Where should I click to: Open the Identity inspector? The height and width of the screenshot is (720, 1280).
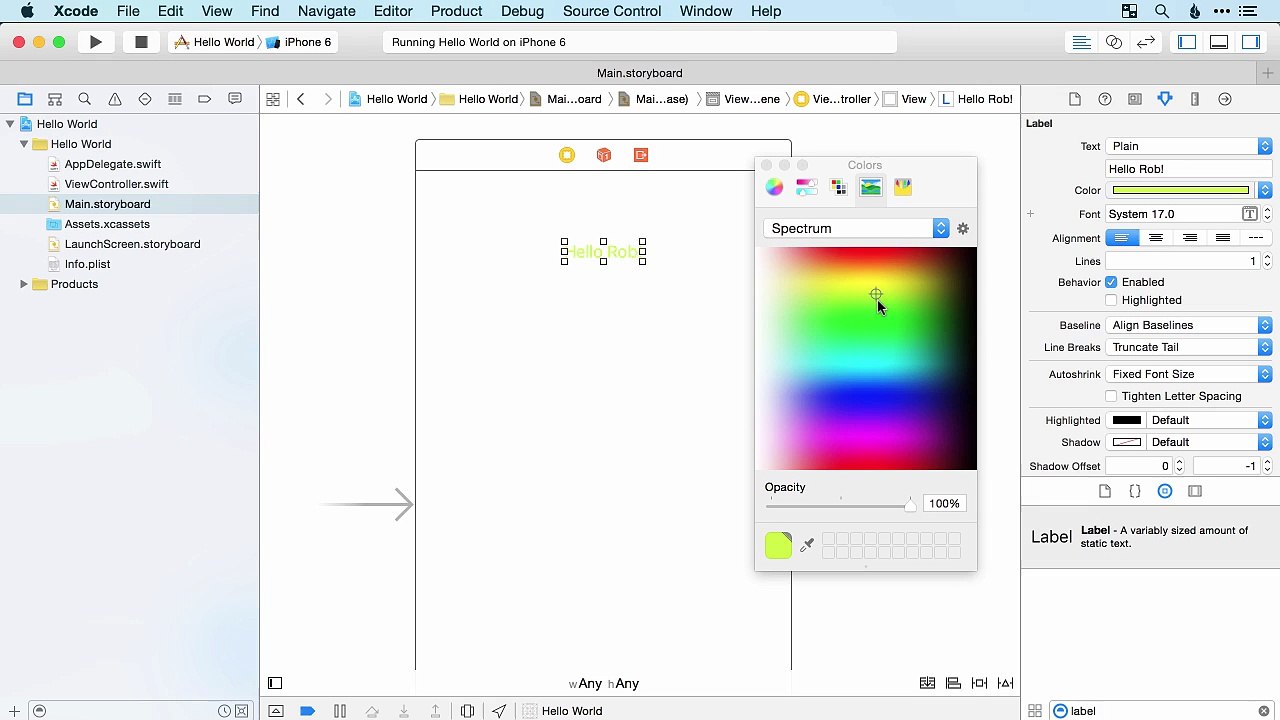tap(1135, 99)
